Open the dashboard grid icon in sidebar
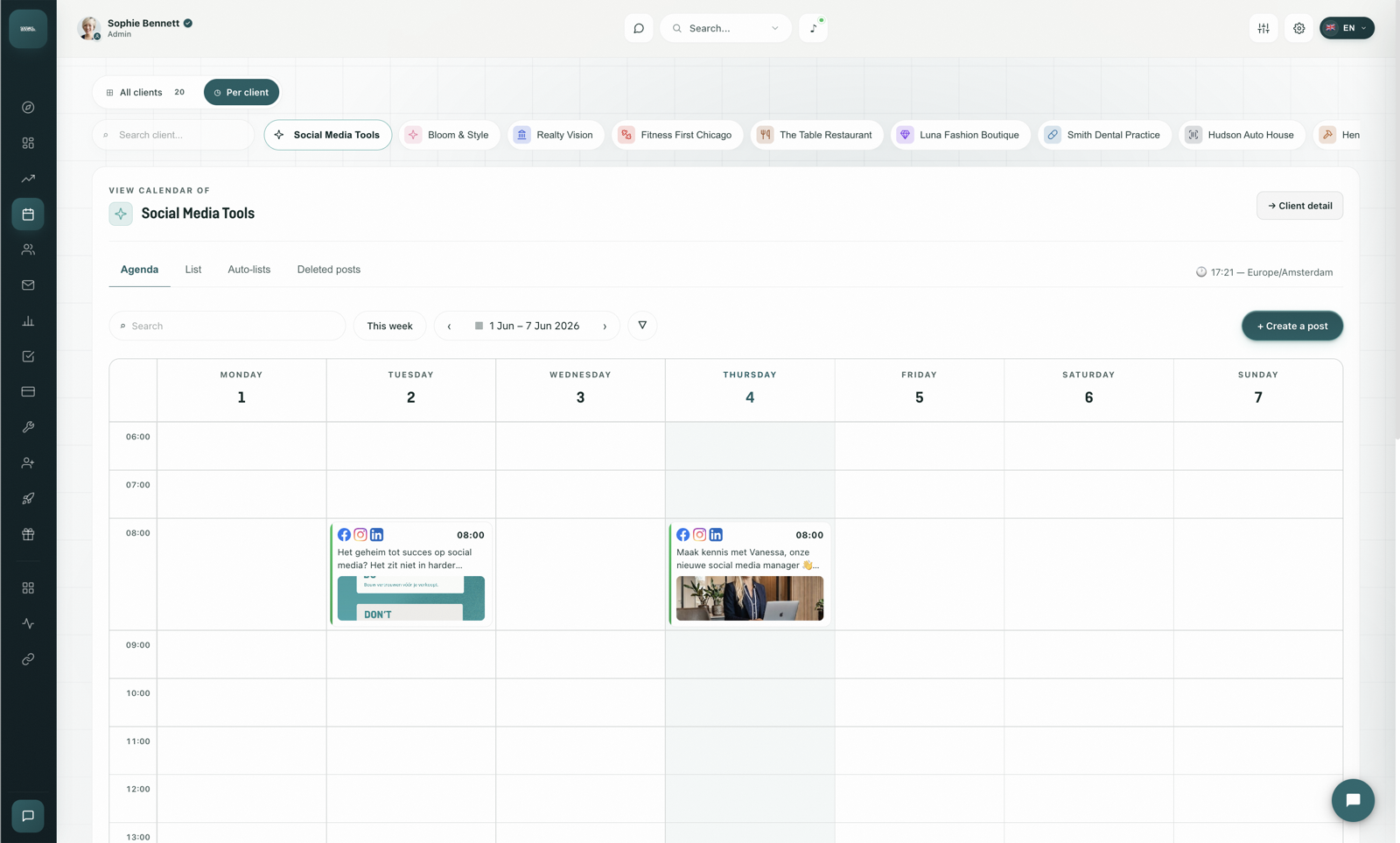This screenshot has height=843, width=1400. click(28, 143)
